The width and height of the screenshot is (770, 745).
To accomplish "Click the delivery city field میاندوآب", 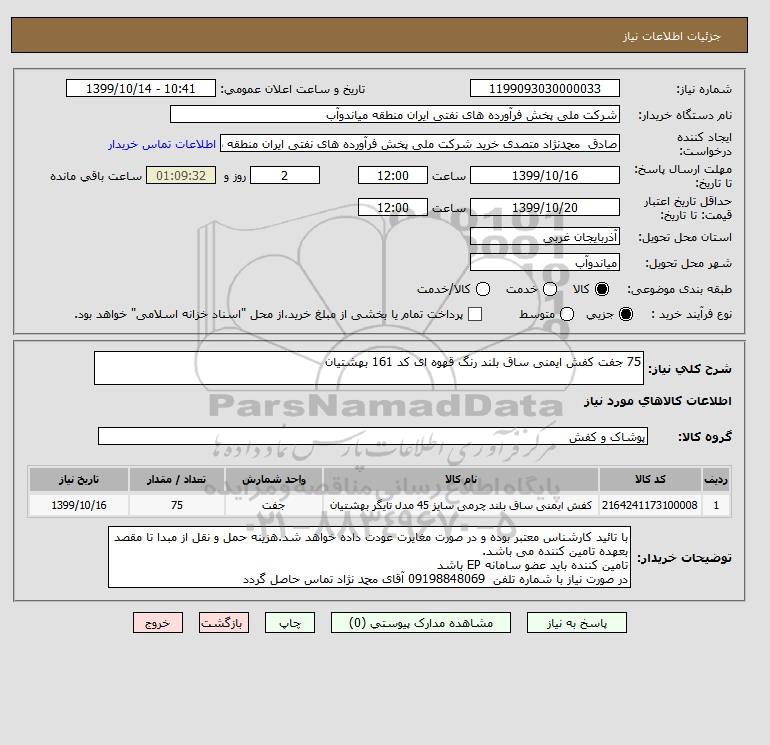I will (x=545, y=263).
